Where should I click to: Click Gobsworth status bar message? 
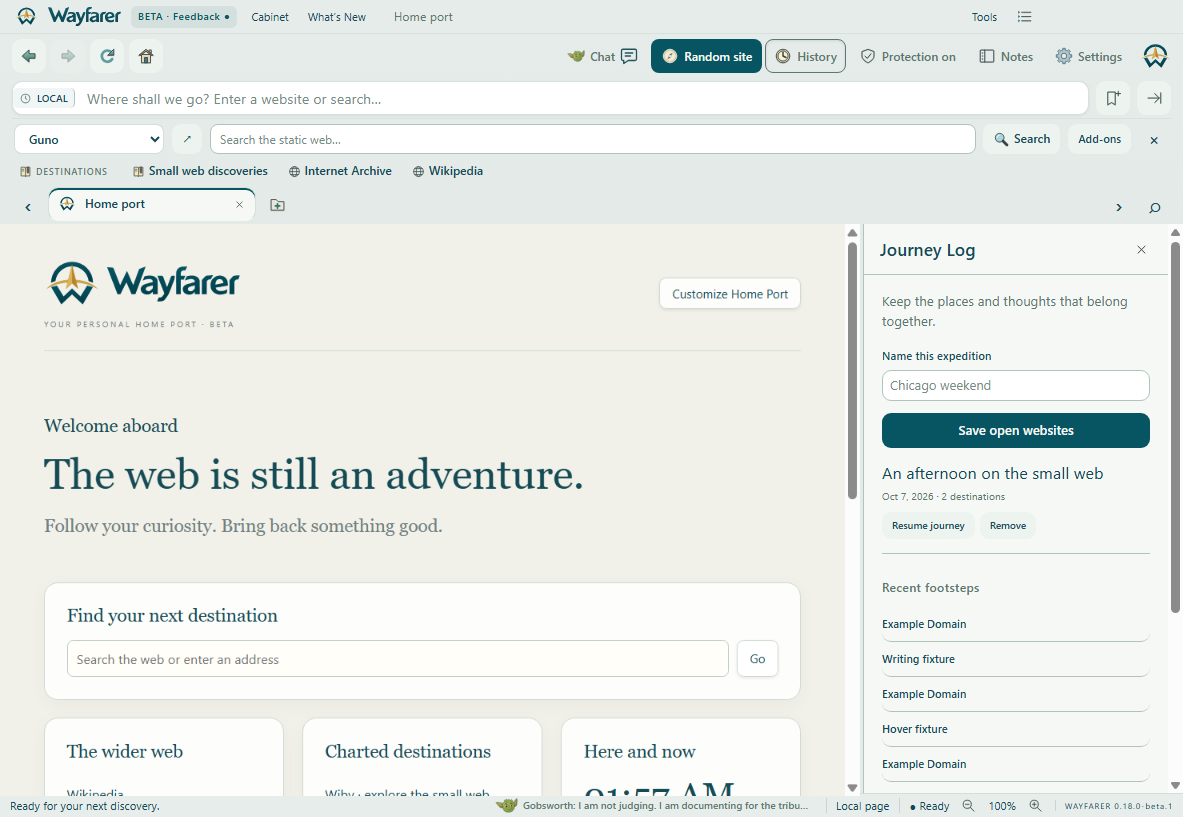coord(665,806)
